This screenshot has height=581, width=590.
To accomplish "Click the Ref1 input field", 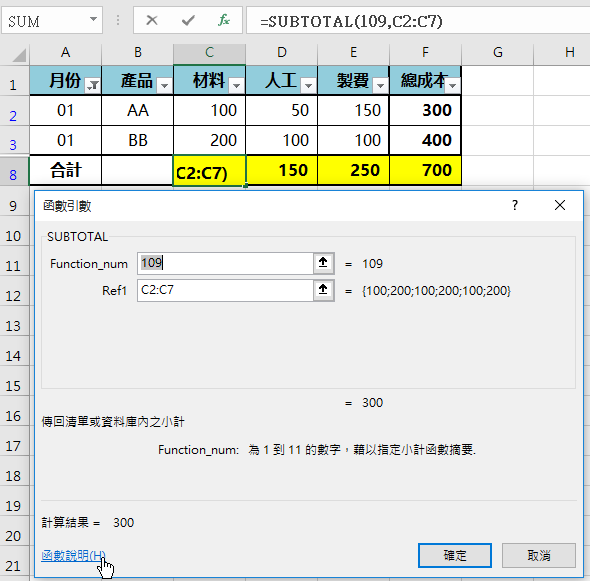I will [x=225, y=290].
